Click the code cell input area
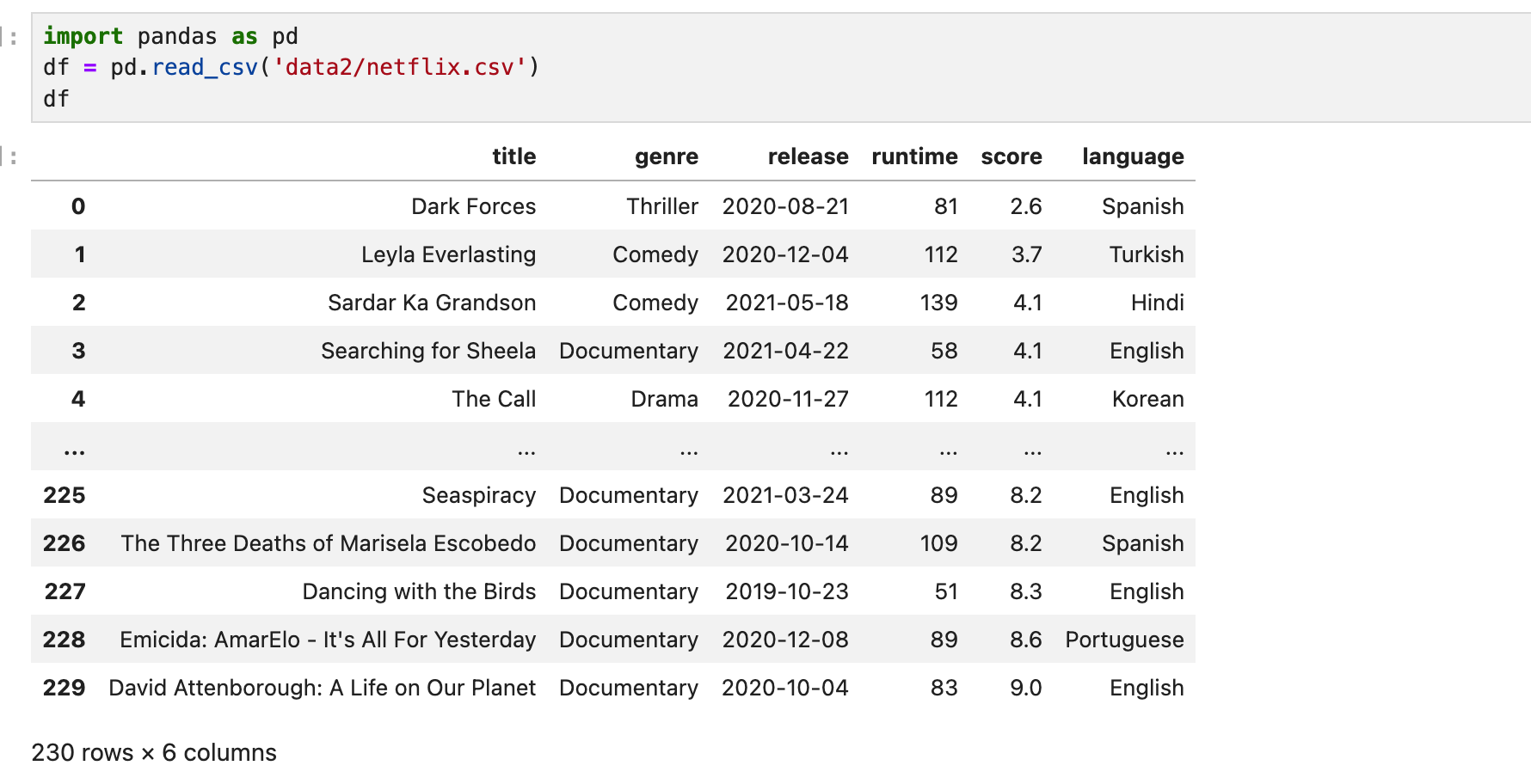1531x784 pixels. coord(781,68)
